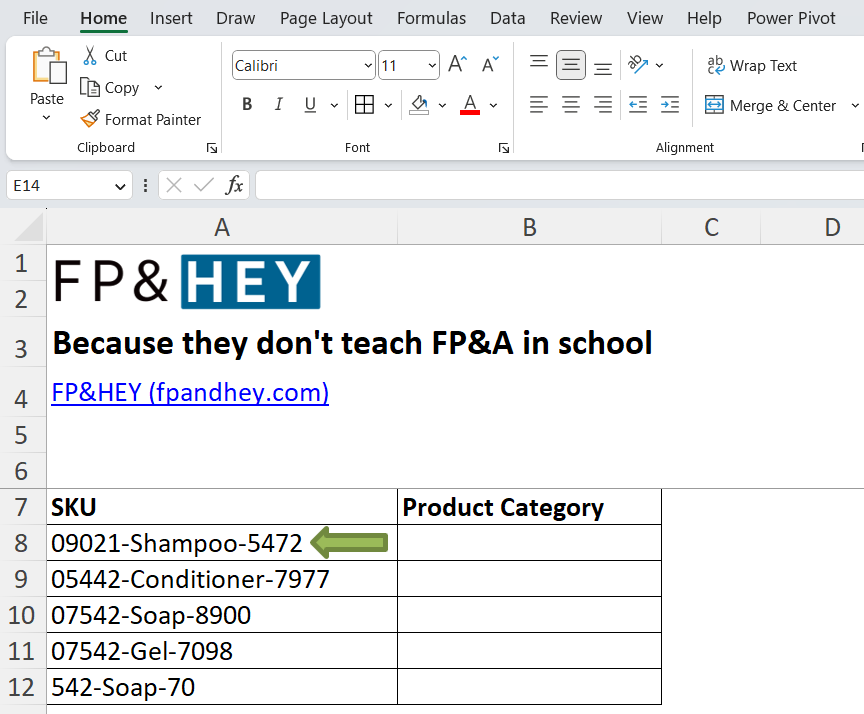
Task: Toggle Middle Align button
Action: 571,65
